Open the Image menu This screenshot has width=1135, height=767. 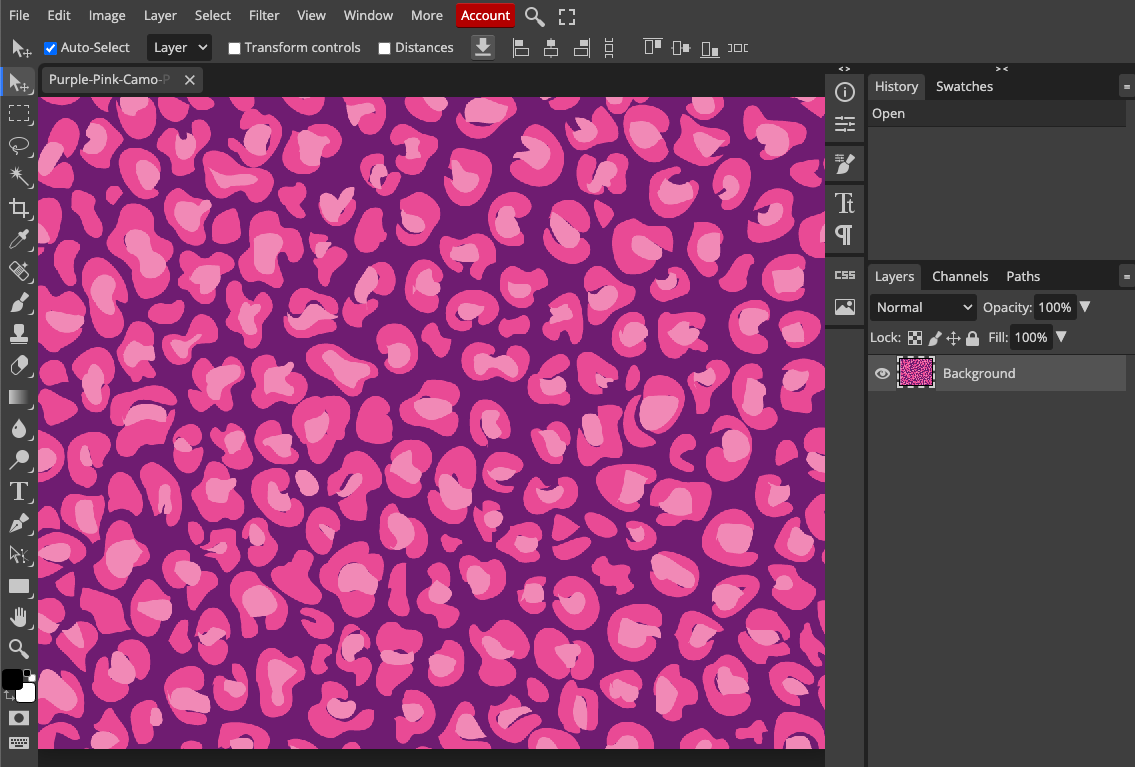[x=107, y=15]
